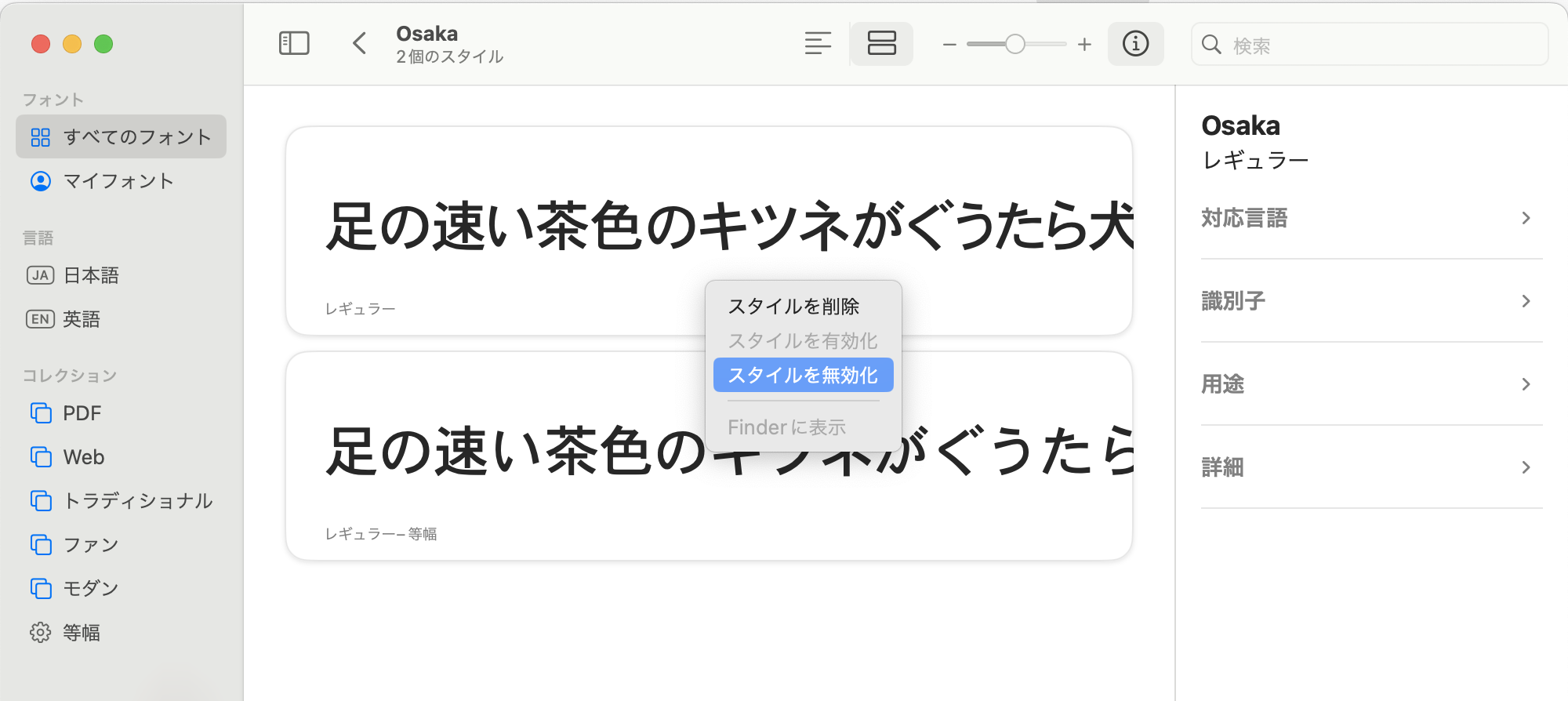
Task: Click the マイフォント person icon
Action: pyautogui.click(x=40, y=181)
